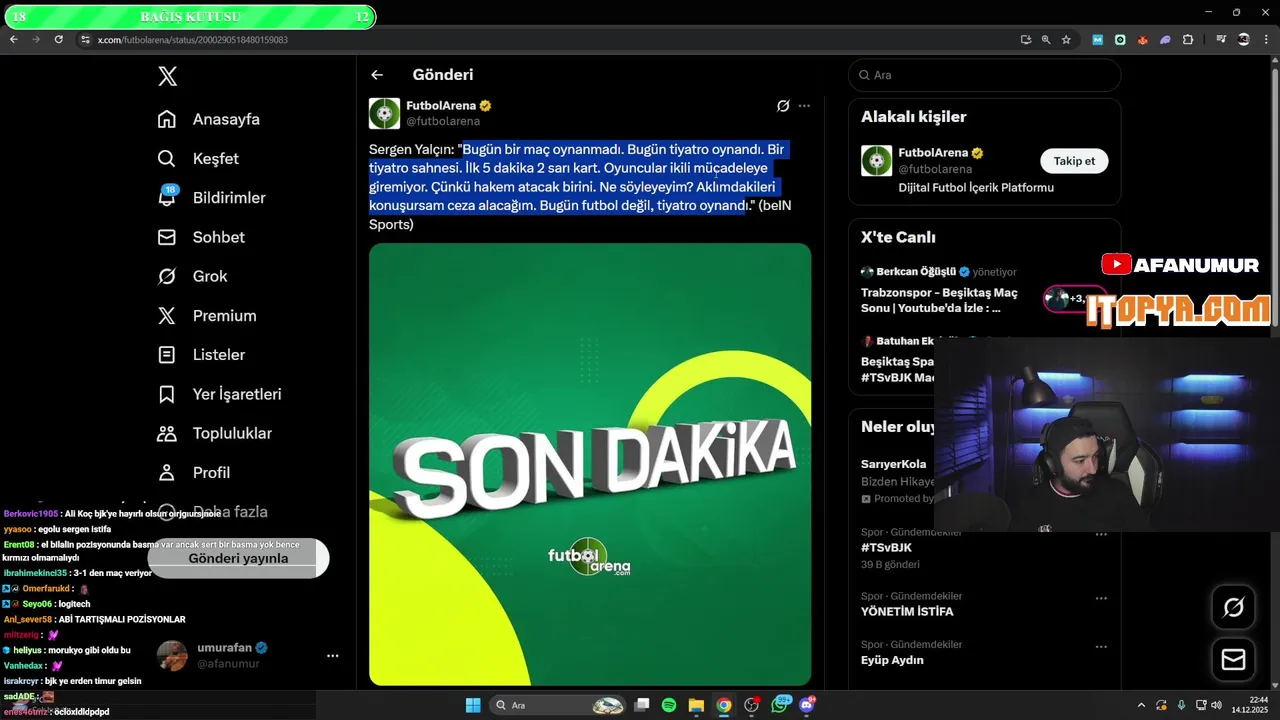Go back with the Gönderi arrow
Image resolution: width=1280 pixels, height=720 pixels.
click(x=377, y=75)
